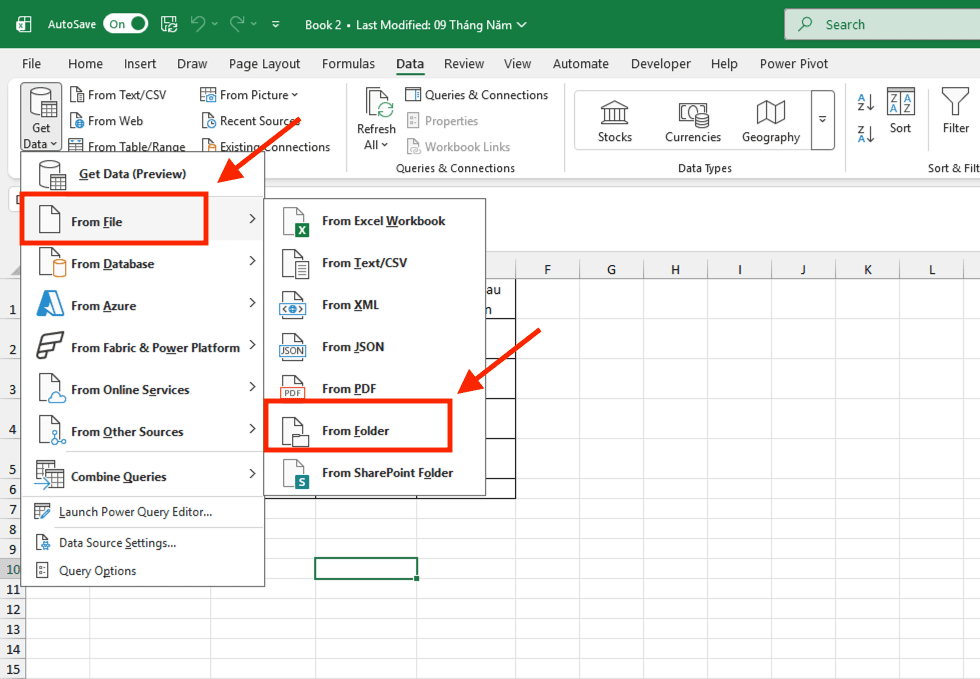Screen dimensions: 980x679
Task: Click Sort A to Z icon
Action: pos(866,102)
